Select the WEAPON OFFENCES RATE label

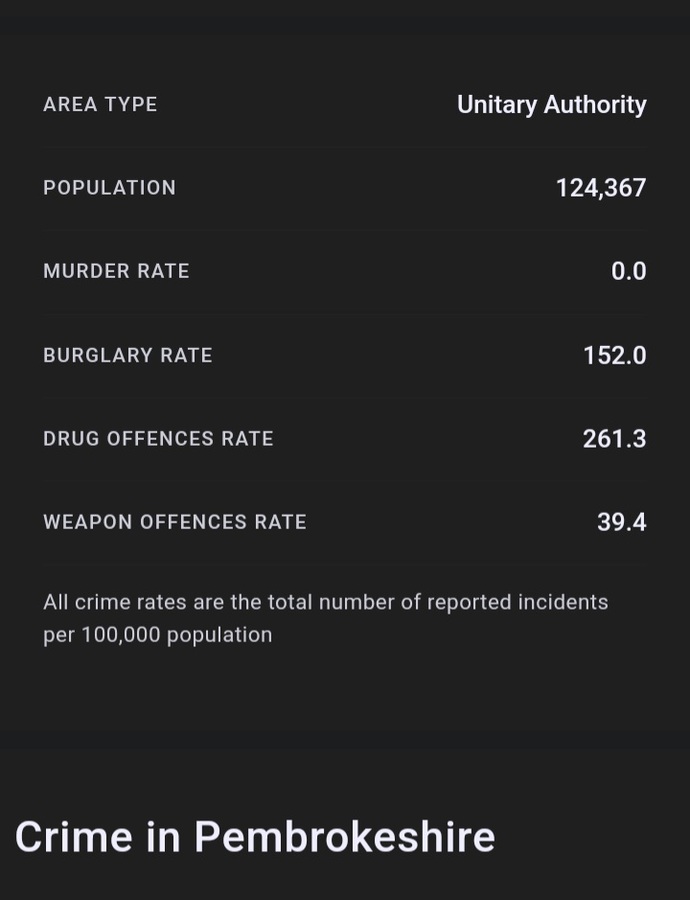click(x=175, y=522)
